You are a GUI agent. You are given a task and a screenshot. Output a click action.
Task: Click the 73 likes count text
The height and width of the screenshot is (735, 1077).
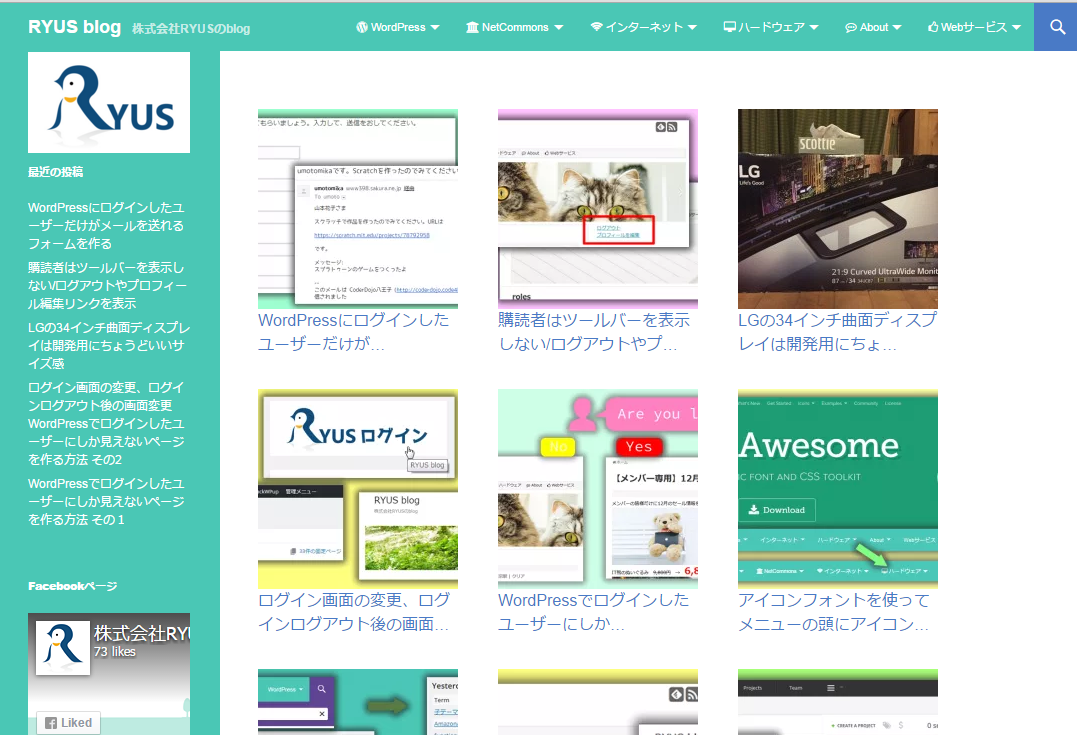(115, 652)
